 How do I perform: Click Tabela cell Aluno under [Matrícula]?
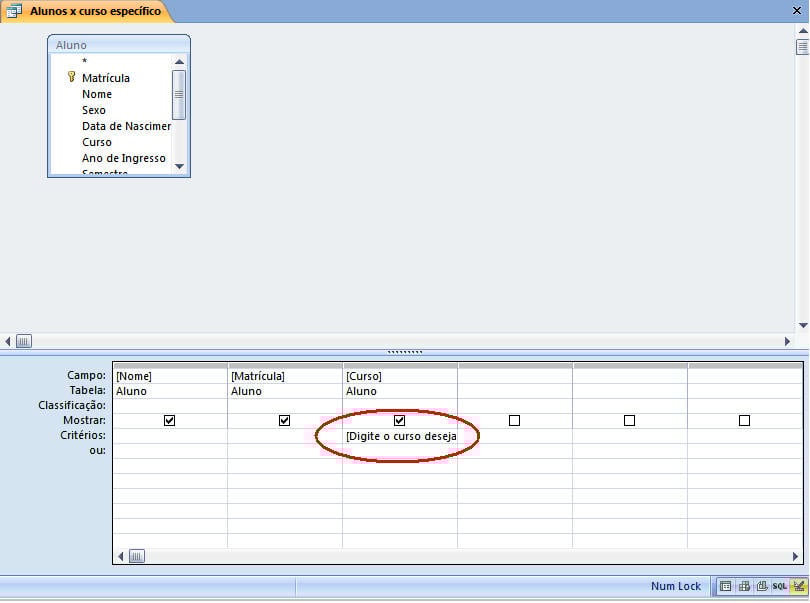(285, 391)
